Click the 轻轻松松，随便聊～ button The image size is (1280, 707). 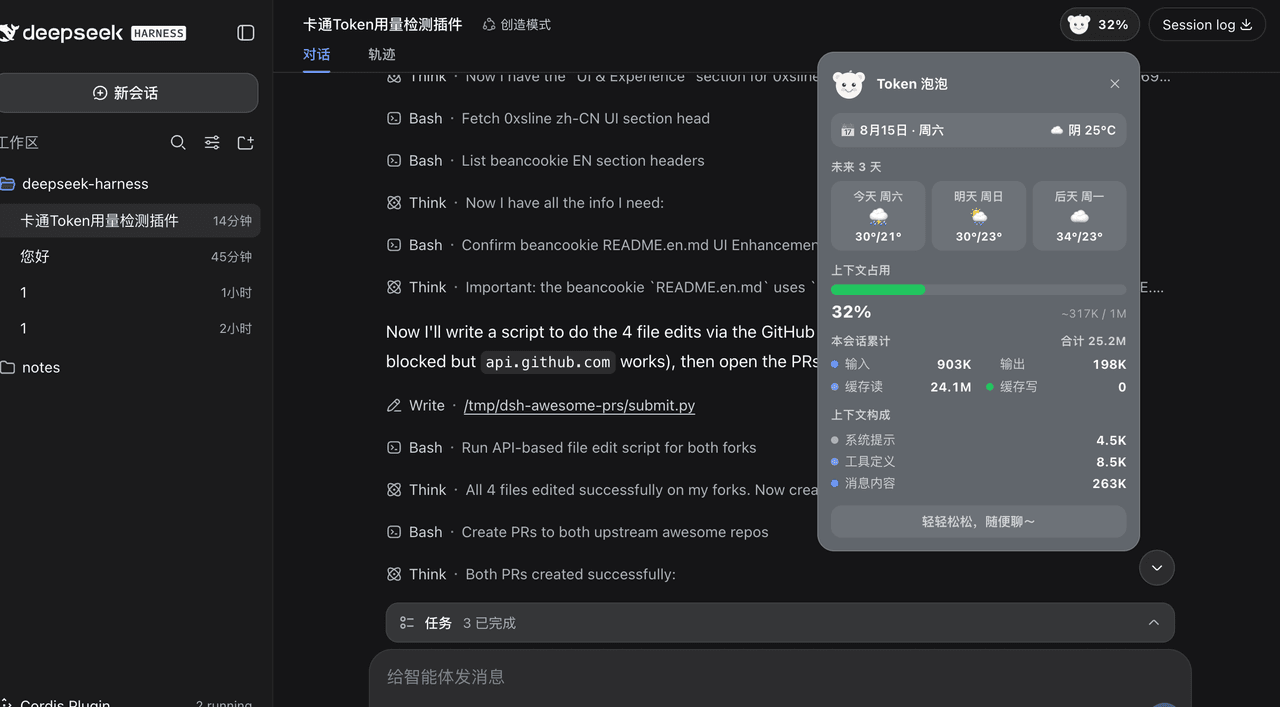pos(978,521)
